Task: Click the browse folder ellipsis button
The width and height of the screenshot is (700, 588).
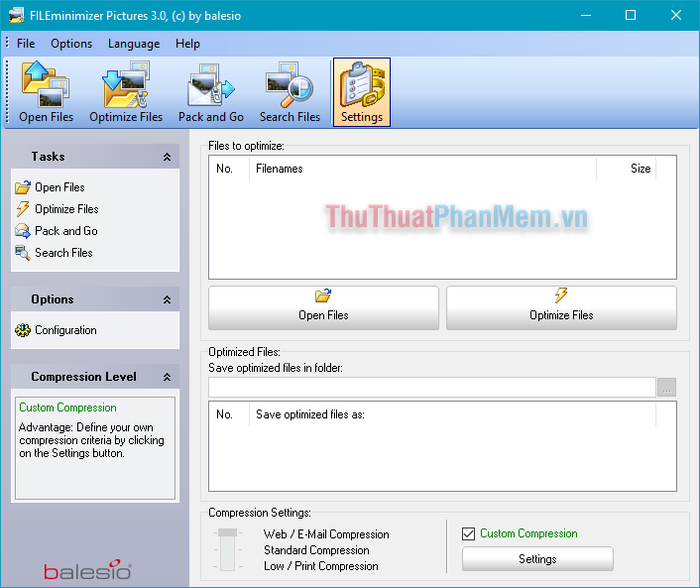Action: point(667,388)
